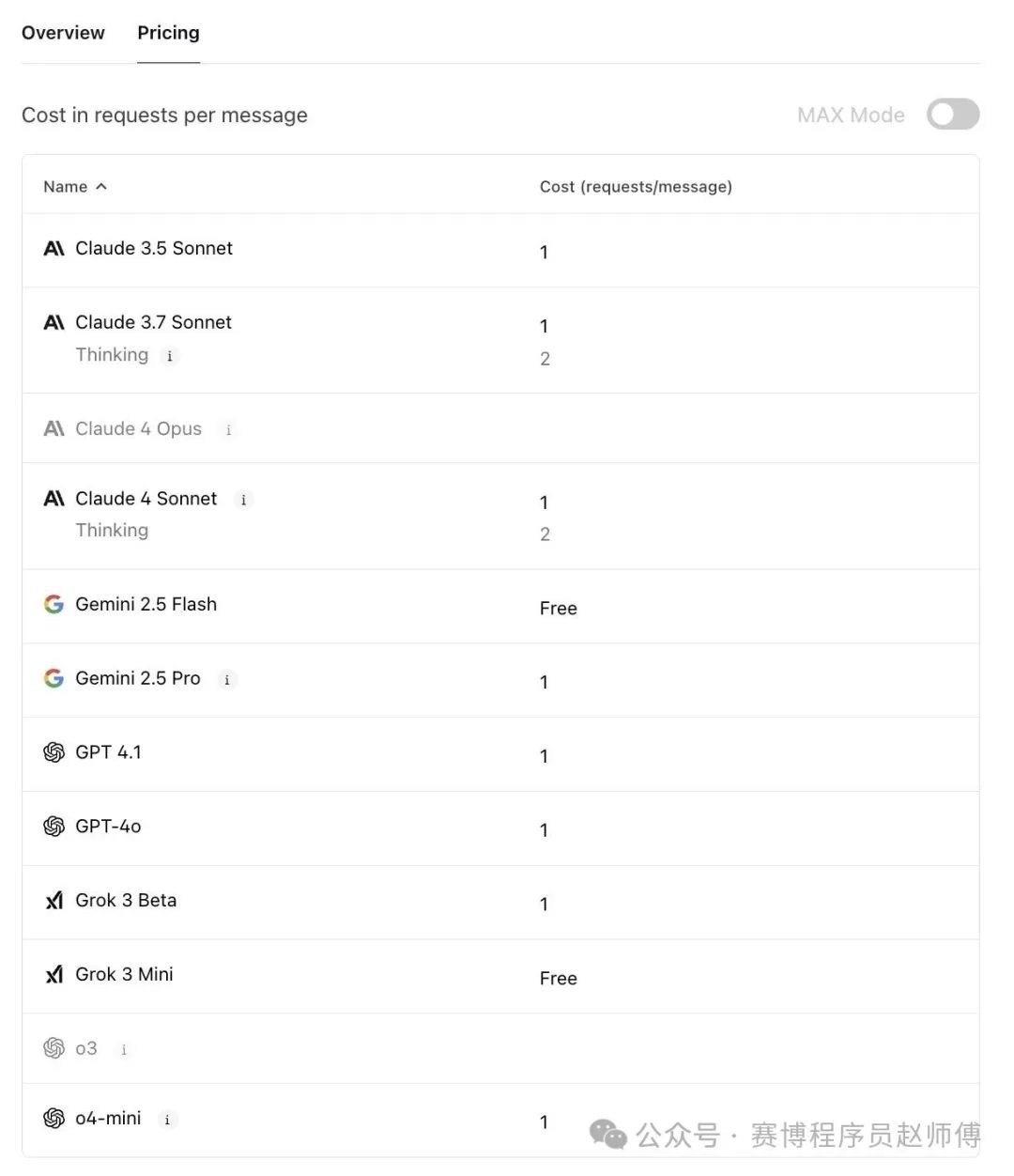This screenshot has height=1176, width=1014.
Task: Switch to the Overview tab
Action: pyautogui.click(x=63, y=33)
